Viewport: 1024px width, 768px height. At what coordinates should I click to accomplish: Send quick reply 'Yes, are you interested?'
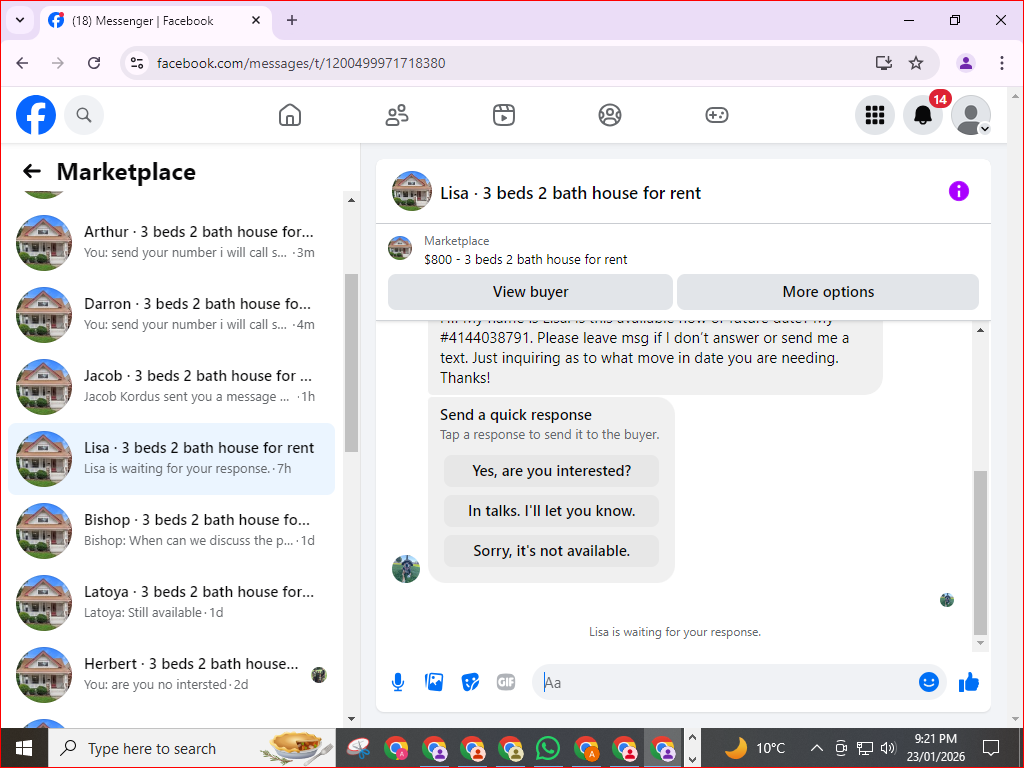click(x=551, y=471)
